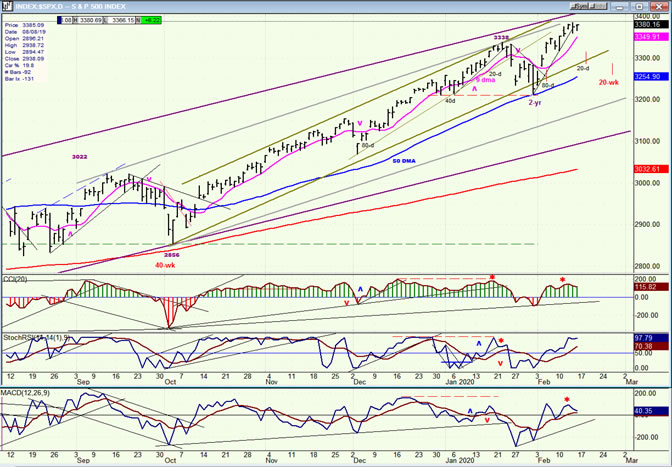Click the red 40-wk cycle label

(x=165, y=265)
